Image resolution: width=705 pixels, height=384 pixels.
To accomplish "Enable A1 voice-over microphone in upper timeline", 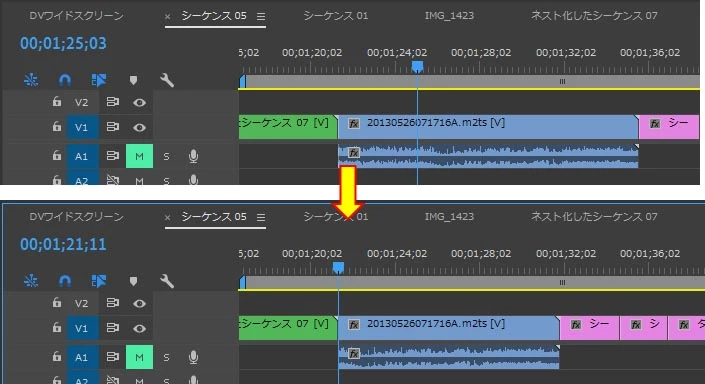I will pos(193,156).
